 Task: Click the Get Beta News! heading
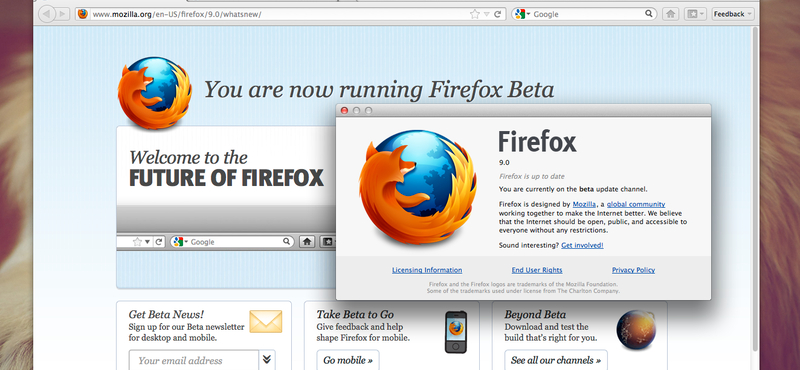(166, 314)
